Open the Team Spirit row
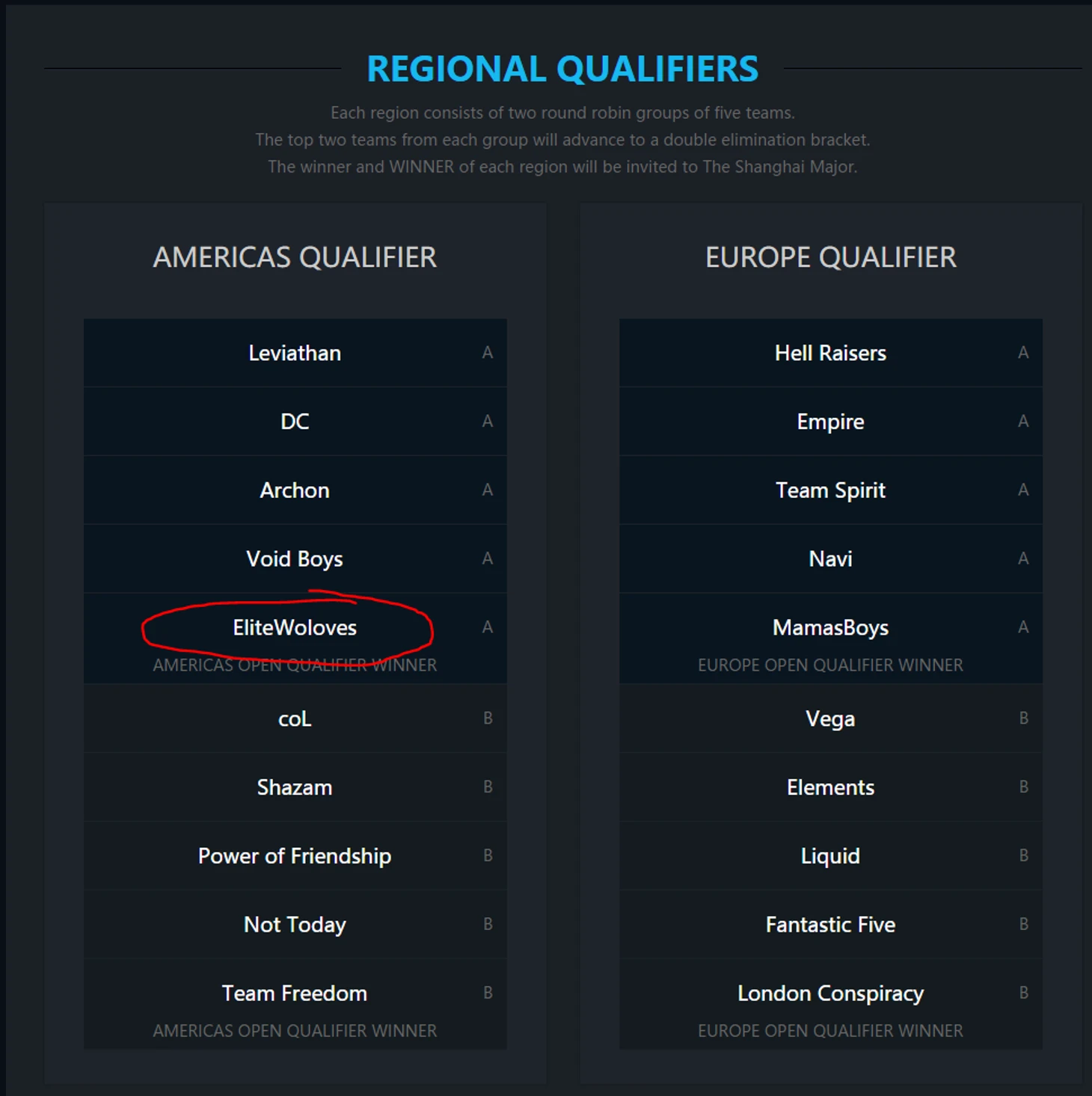 830,490
